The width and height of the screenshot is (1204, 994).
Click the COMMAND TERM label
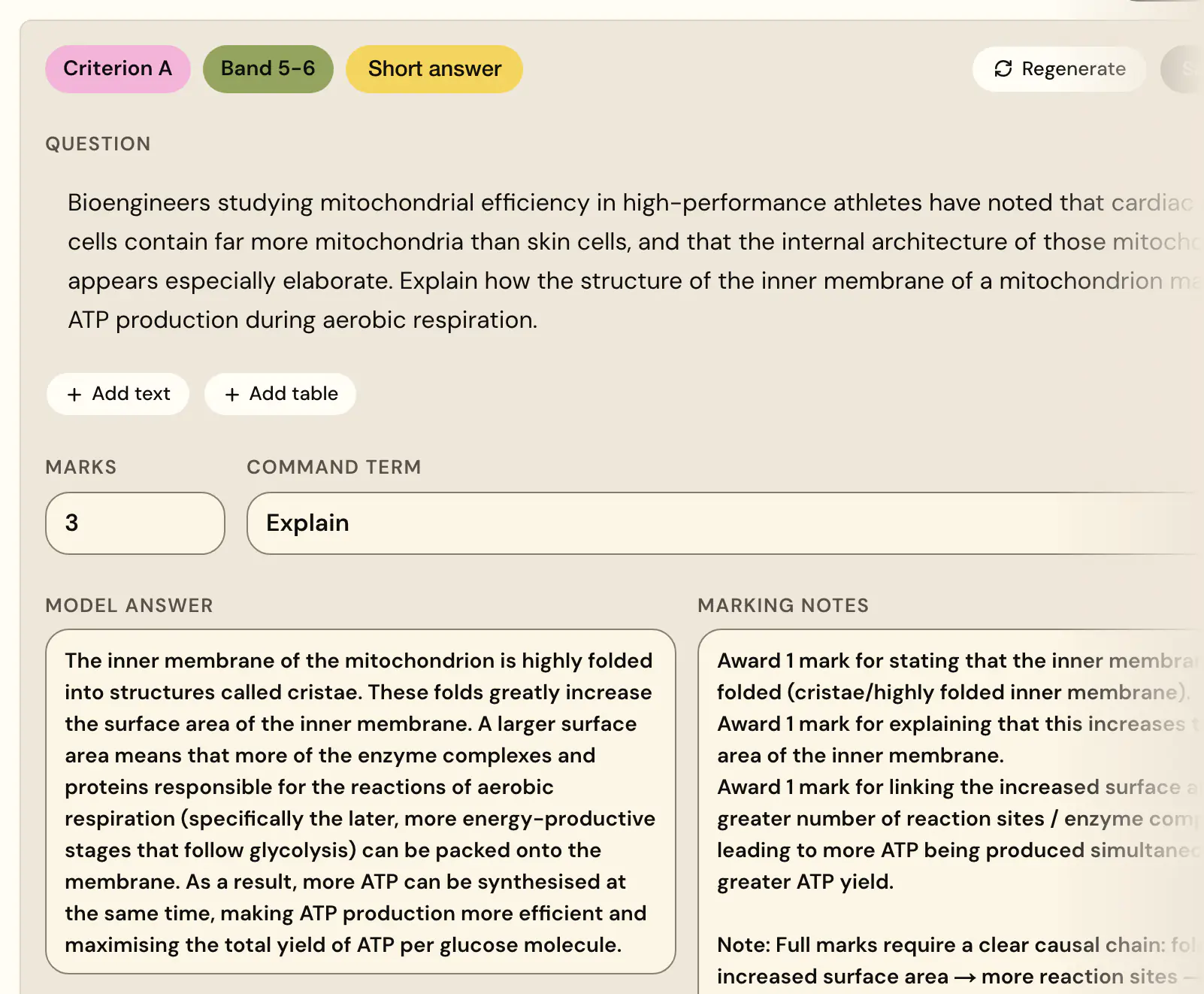click(x=334, y=467)
